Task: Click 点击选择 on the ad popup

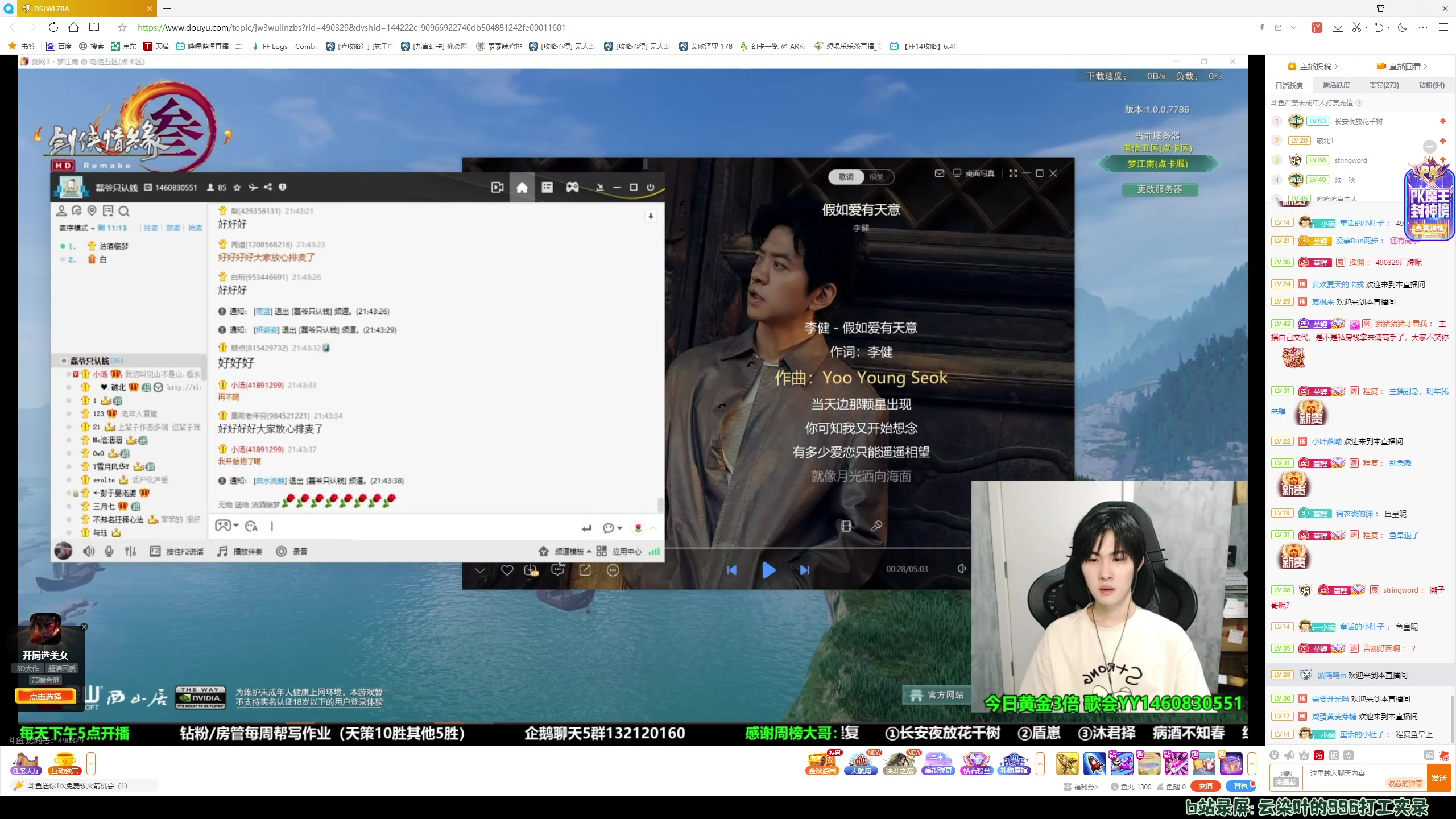Action: [x=45, y=696]
